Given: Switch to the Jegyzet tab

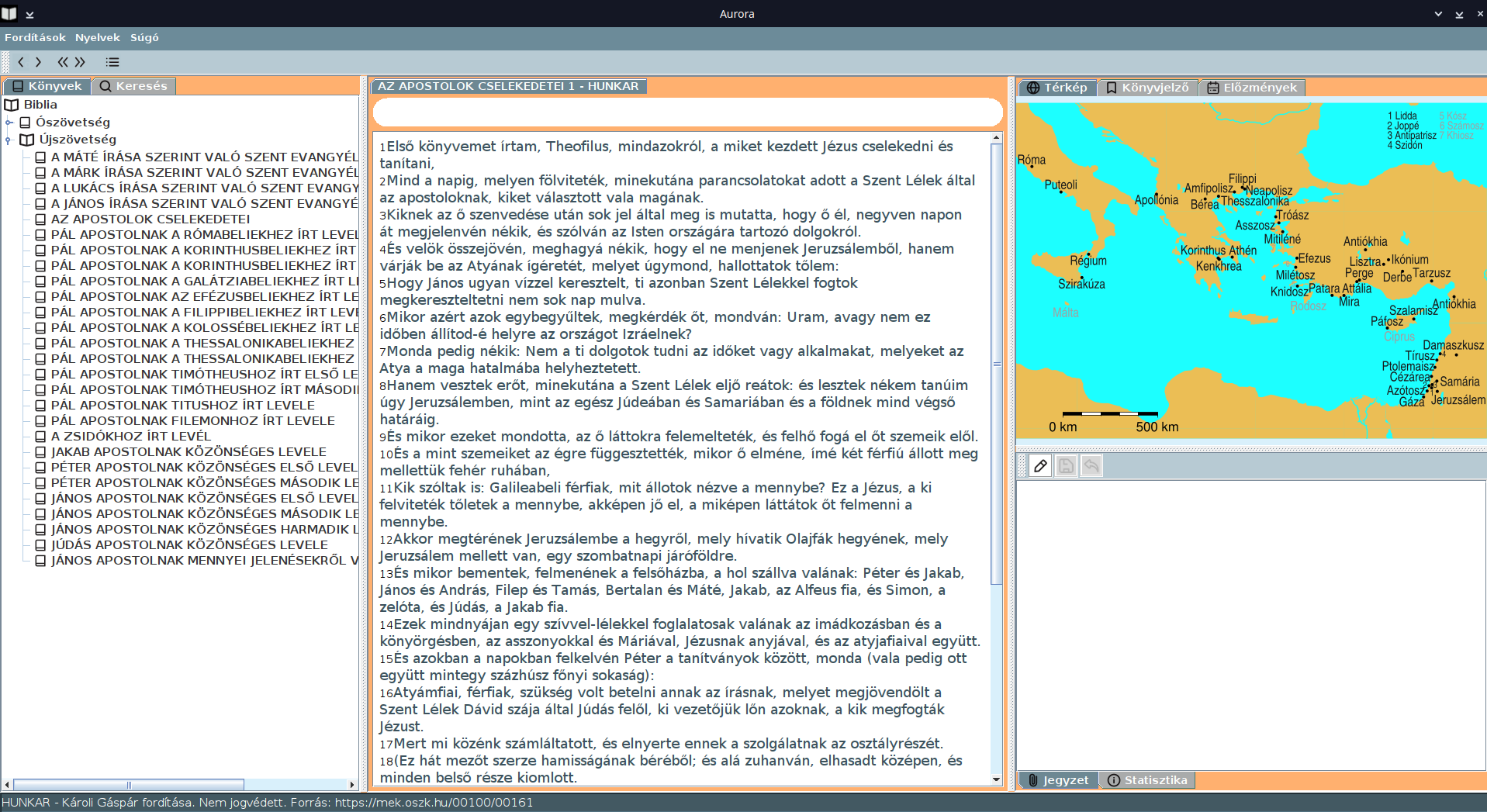Looking at the screenshot, I should pyautogui.click(x=1058, y=780).
